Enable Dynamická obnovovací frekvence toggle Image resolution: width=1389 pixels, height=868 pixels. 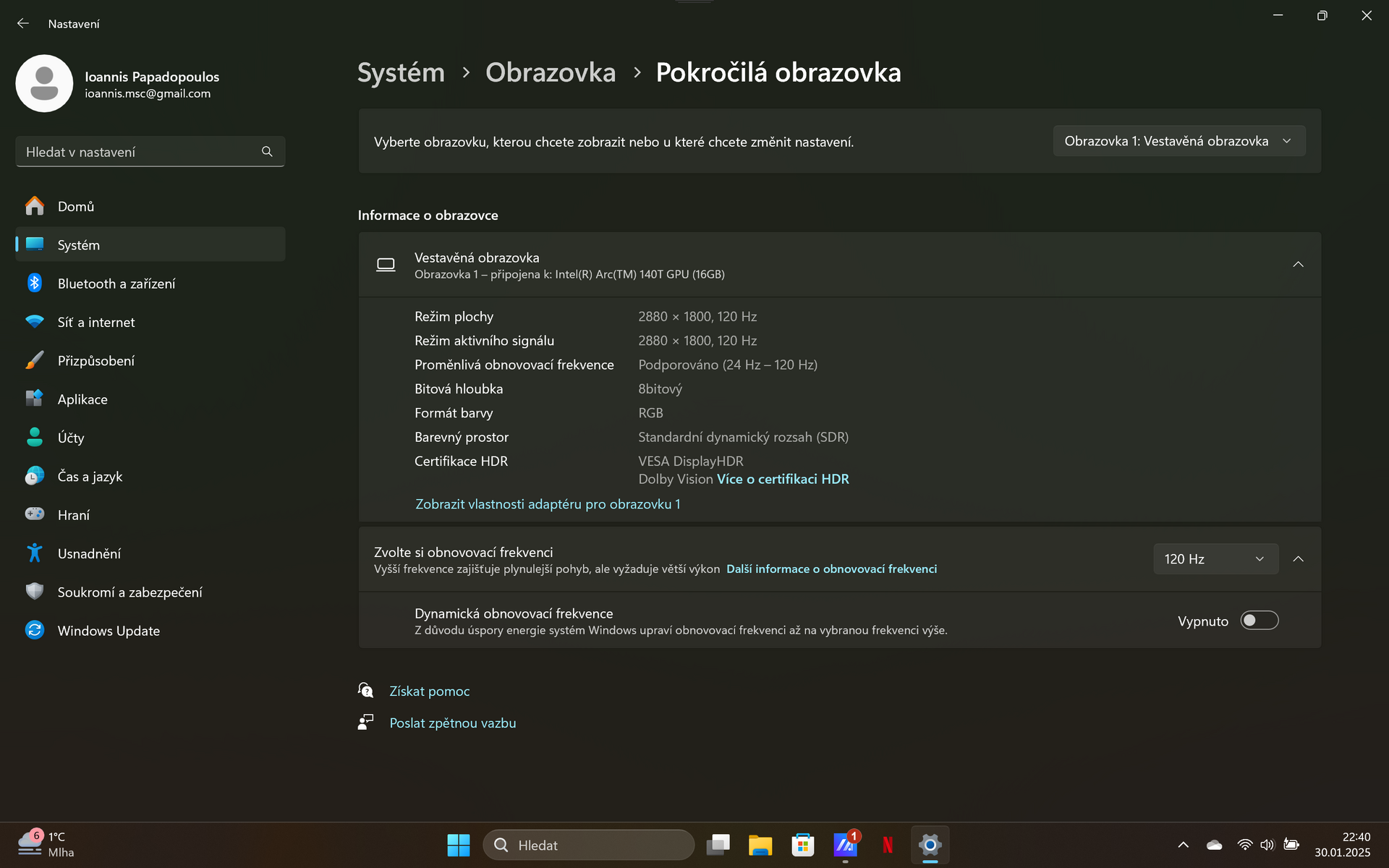coord(1259,620)
